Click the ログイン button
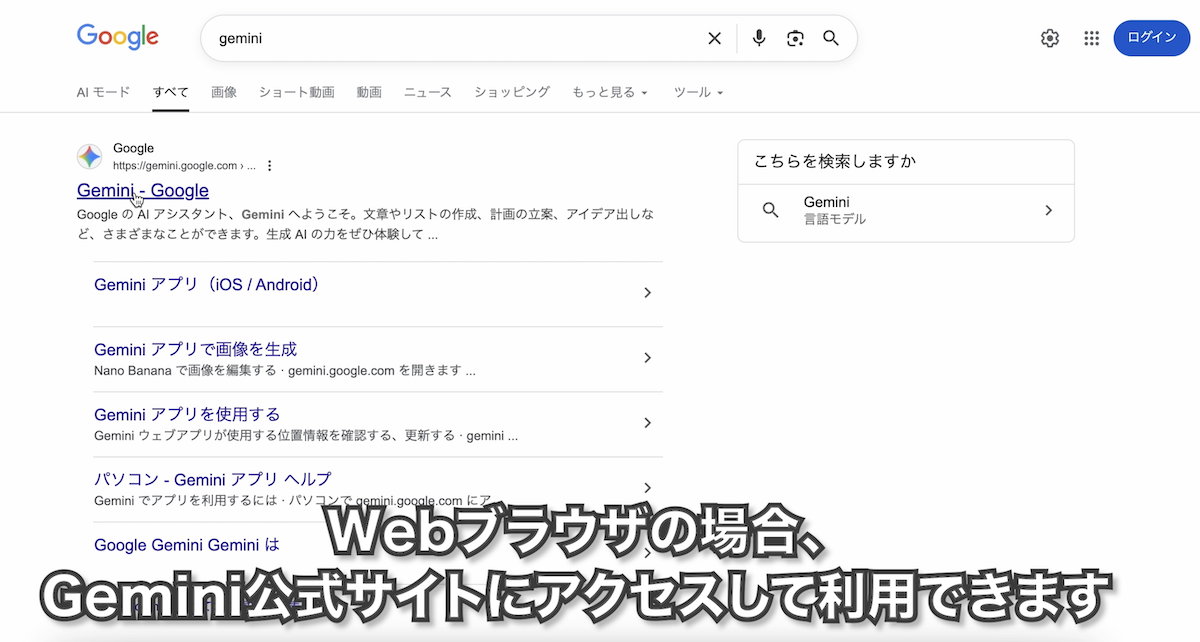 pyautogui.click(x=1151, y=37)
